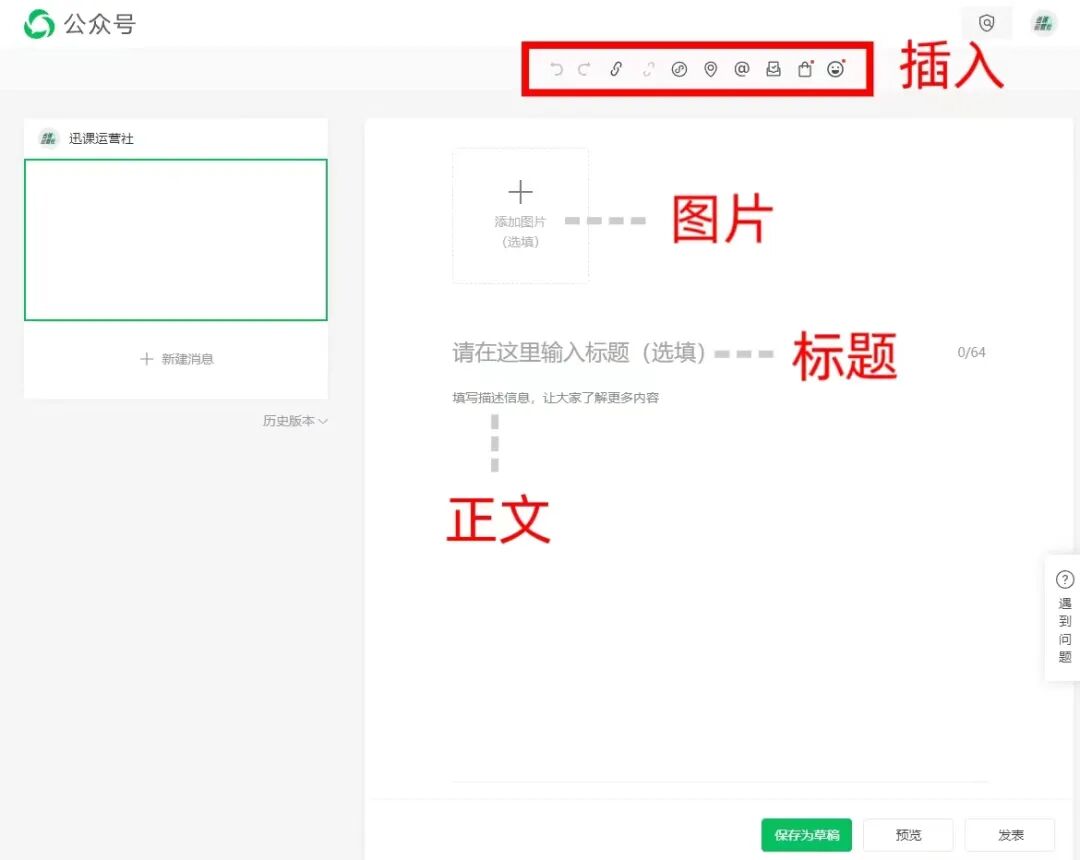
Task: Click the shopping bag product insert icon
Action: click(x=805, y=69)
